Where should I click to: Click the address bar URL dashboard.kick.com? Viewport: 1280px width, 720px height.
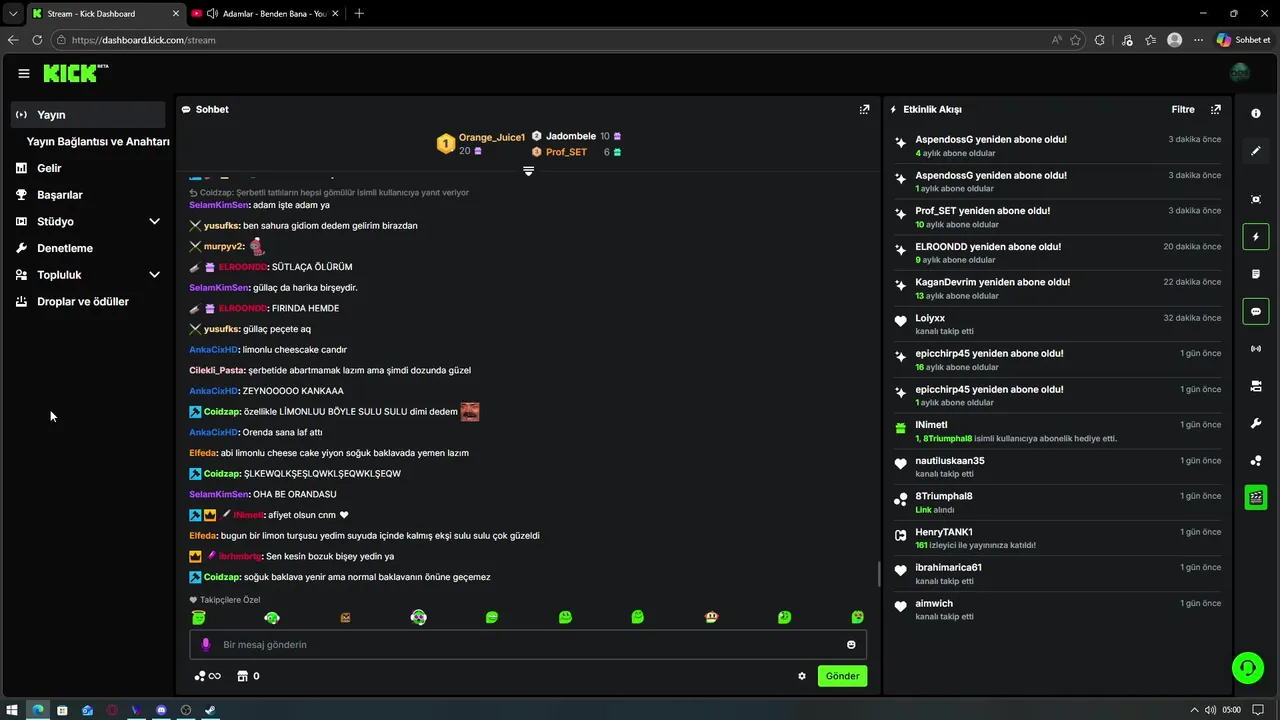(x=143, y=40)
